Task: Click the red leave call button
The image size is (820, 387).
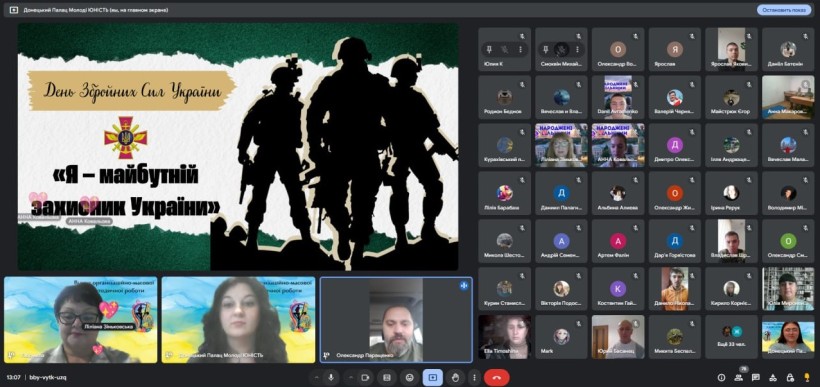Action: coord(497,377)
